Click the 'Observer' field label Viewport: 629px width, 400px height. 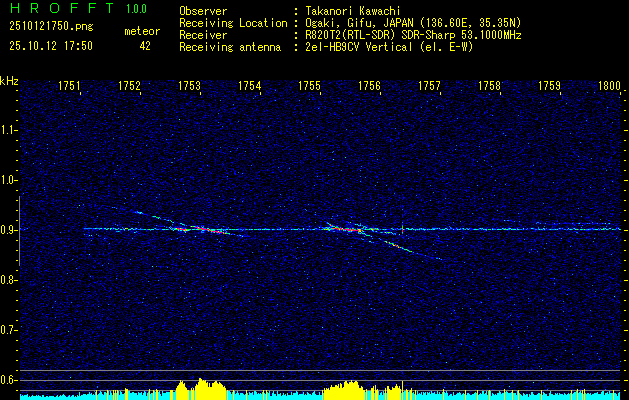203,11
